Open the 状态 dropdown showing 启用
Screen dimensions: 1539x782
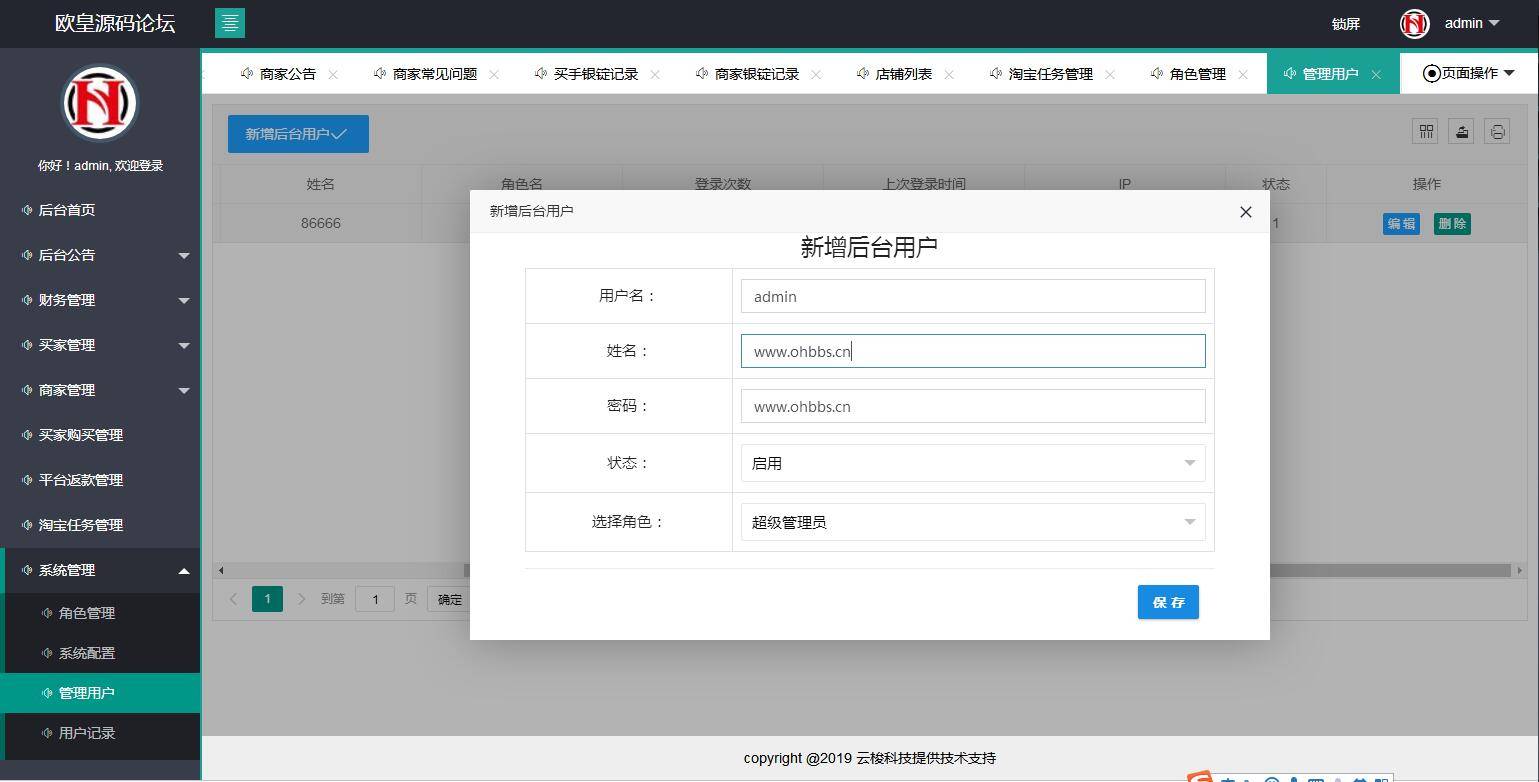(971, 462)
